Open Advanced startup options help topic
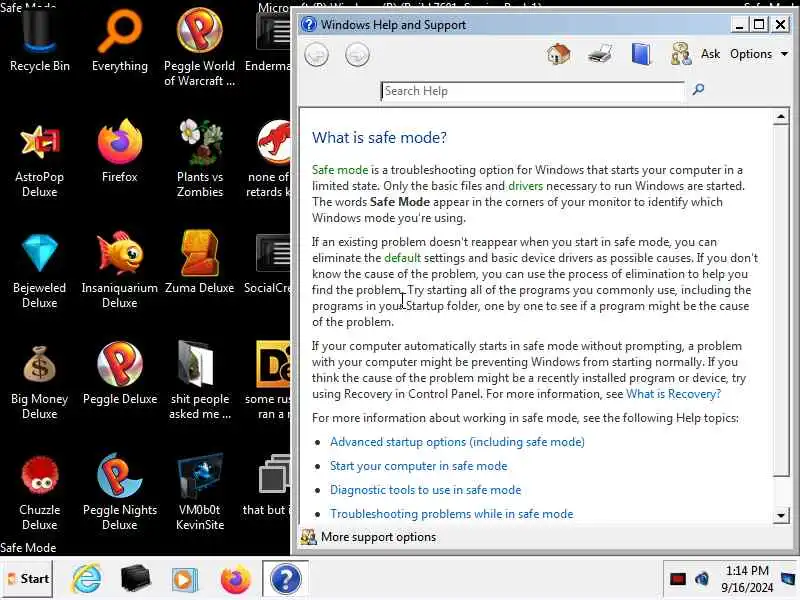The image size is (800, 600). point(457,442)
